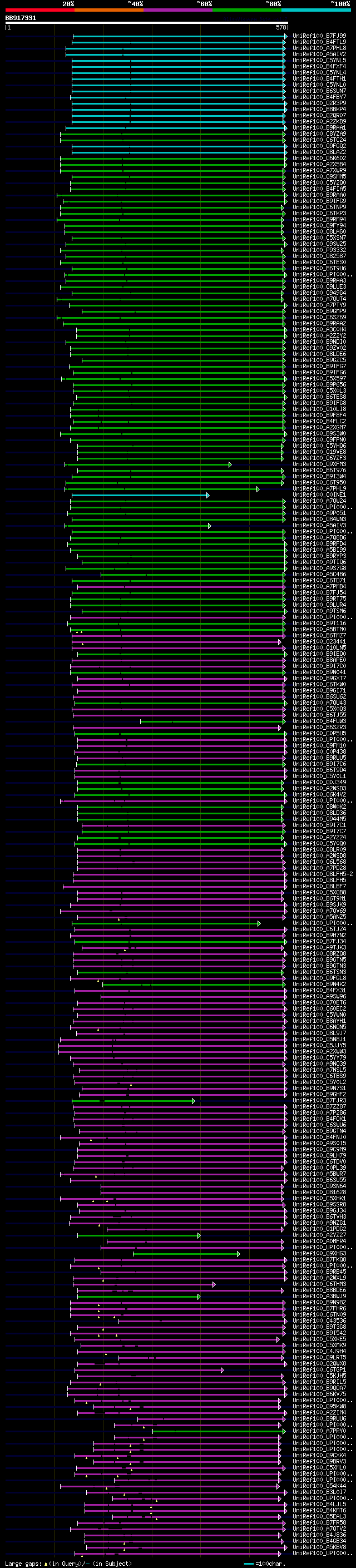This screenshot has height=1568, width=356.
Task: Click label UniRef100_C5YNL0
Action: pos(319,85)
